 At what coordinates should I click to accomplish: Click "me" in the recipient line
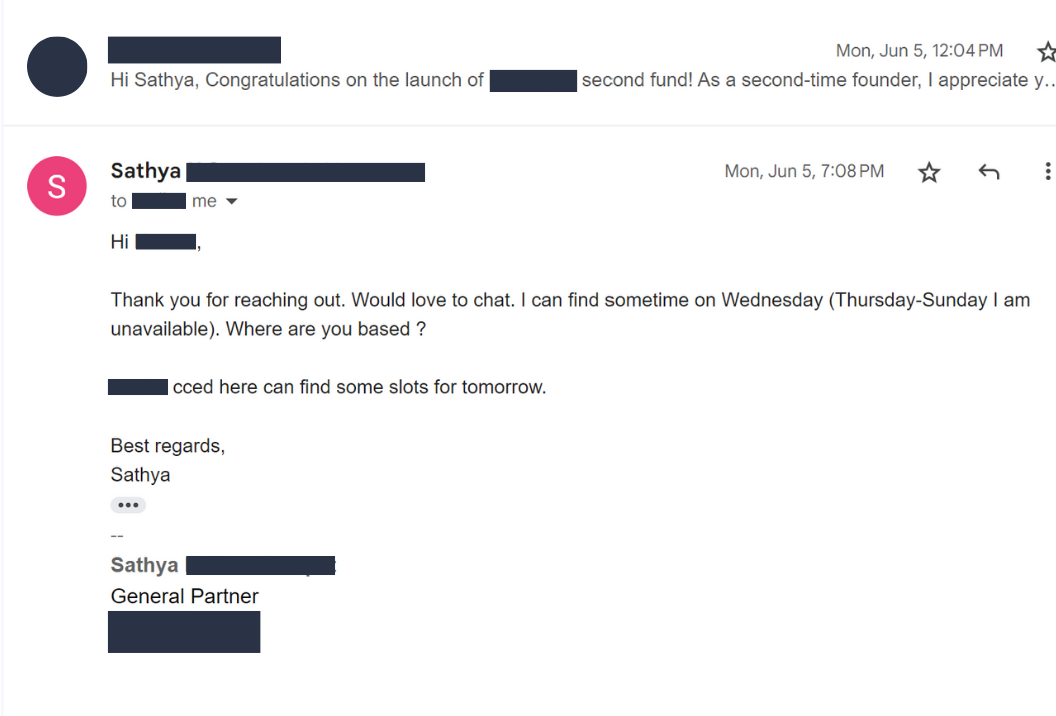coord(204,202)
